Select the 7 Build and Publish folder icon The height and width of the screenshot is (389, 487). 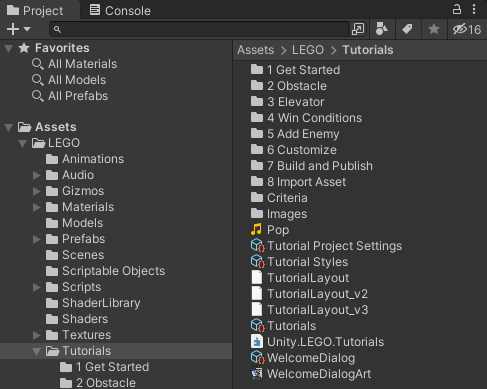[x=257, y=165]
